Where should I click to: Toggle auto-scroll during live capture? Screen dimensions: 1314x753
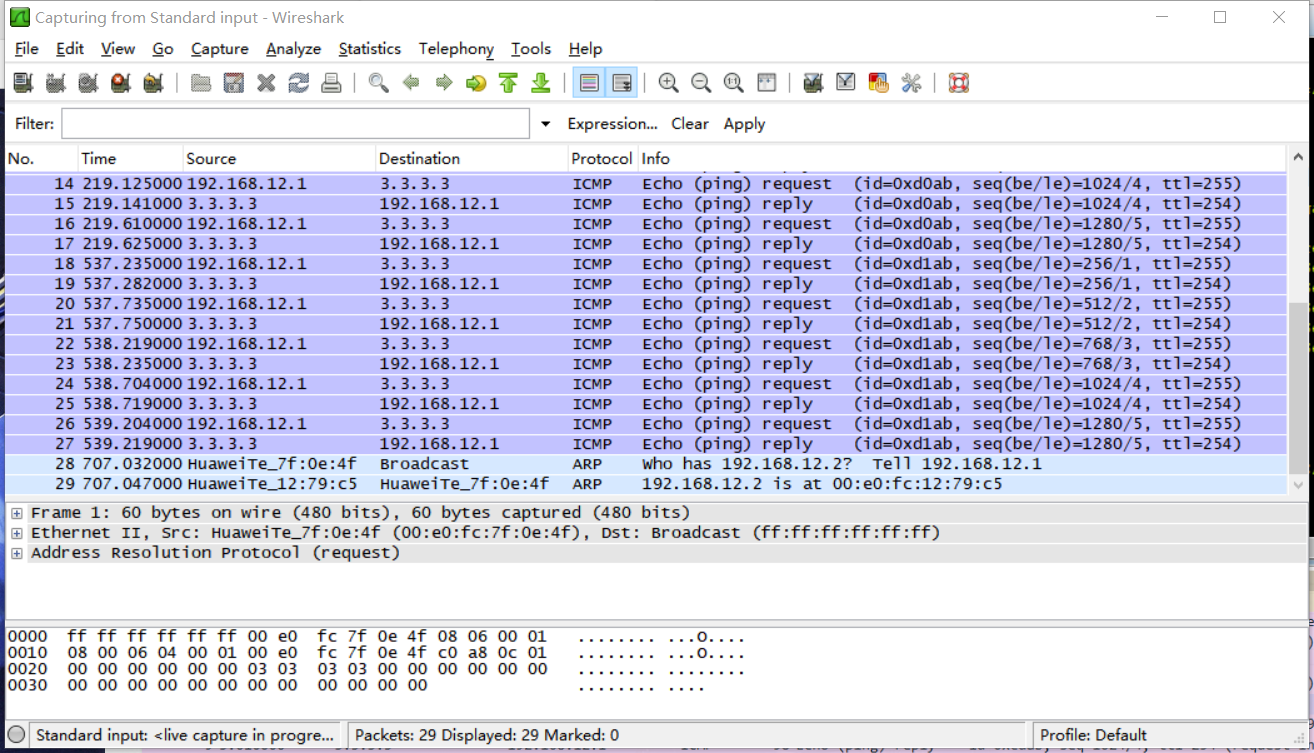click(621, 83)
